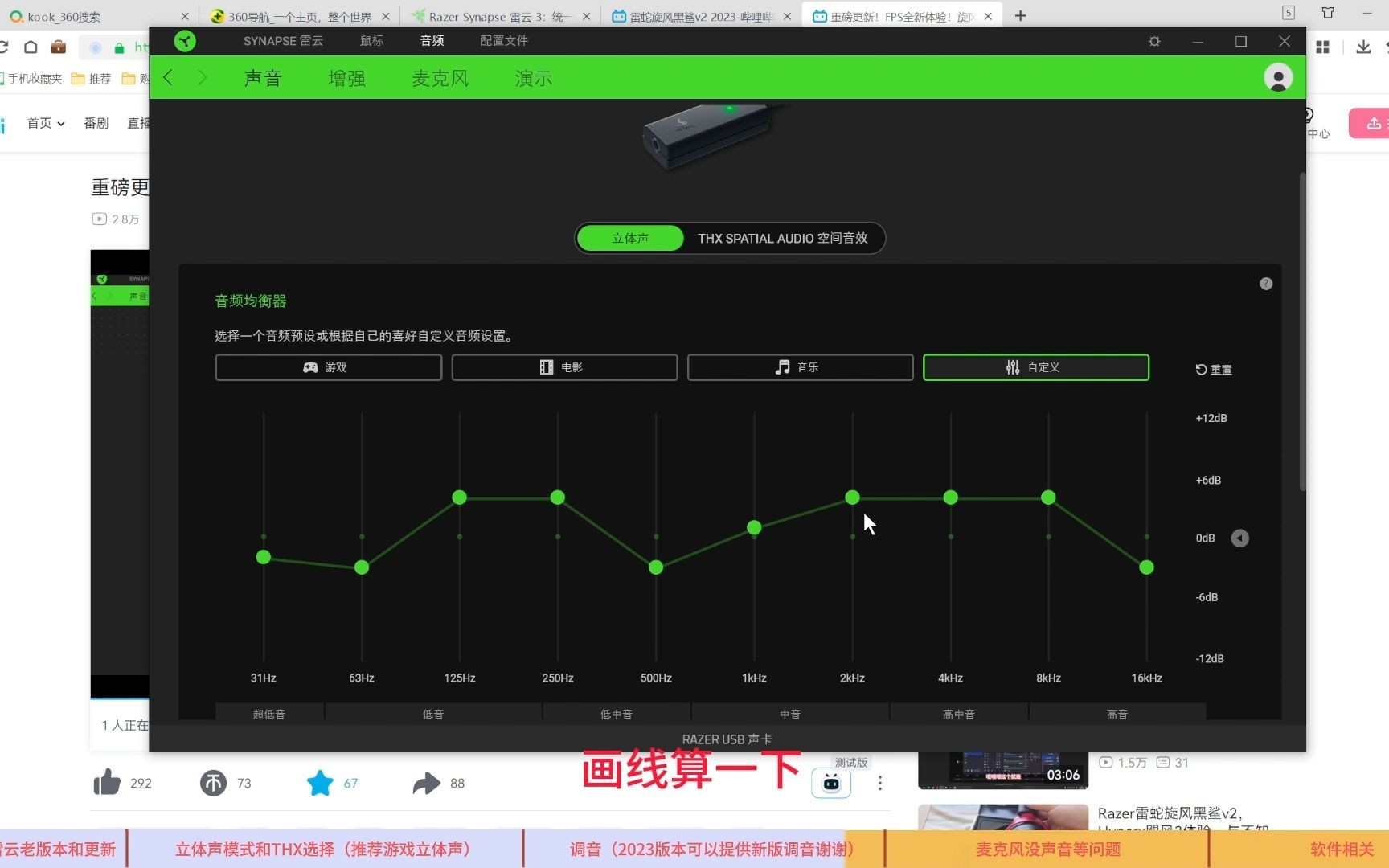
Task: Open browser apps grid icon
Action: coord(1322,47)
